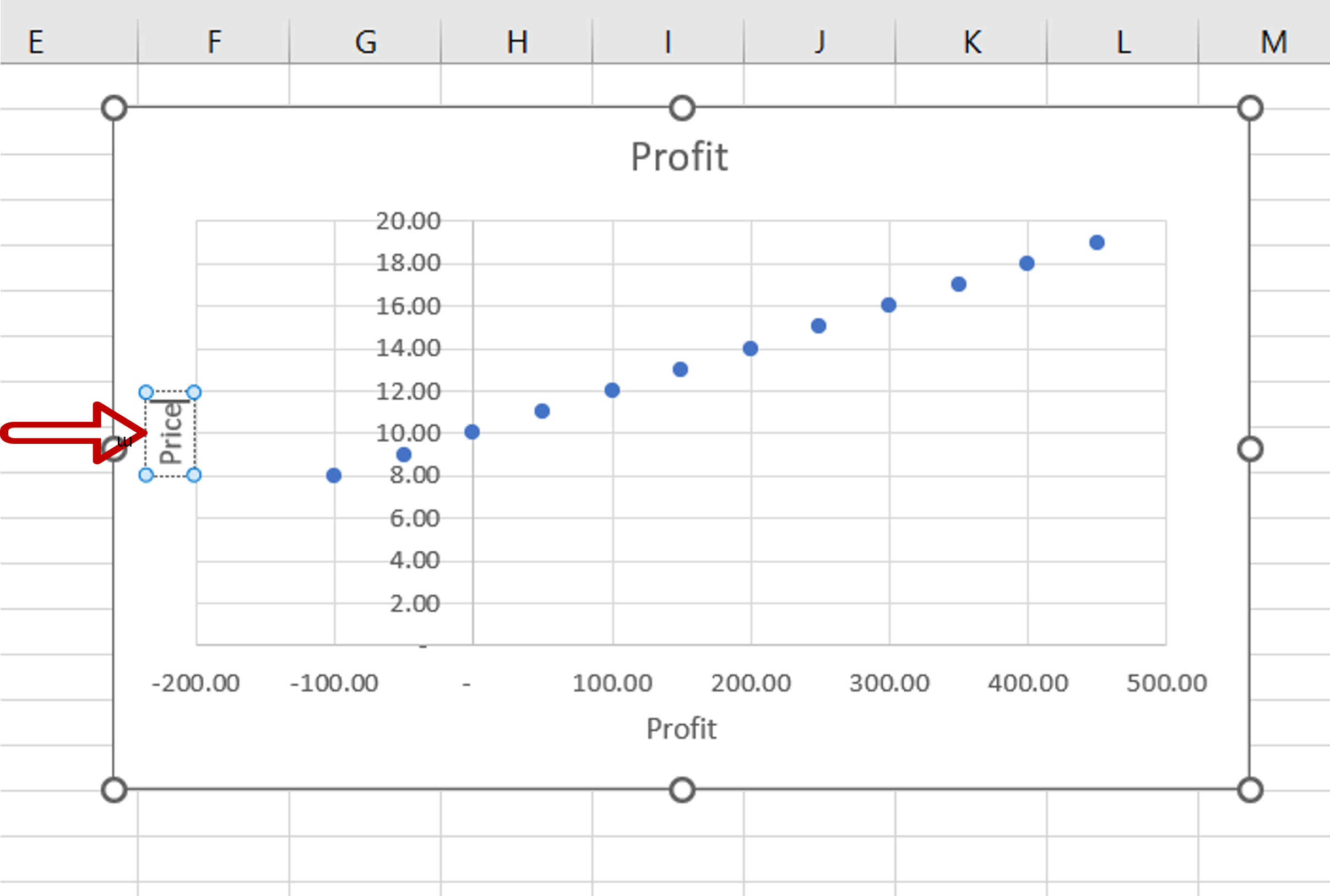Click the top-middle chart resize handle
Image resolution: width=1330 pixels, height=896 pixels.
pyautogui.click(x=682, y=108)
